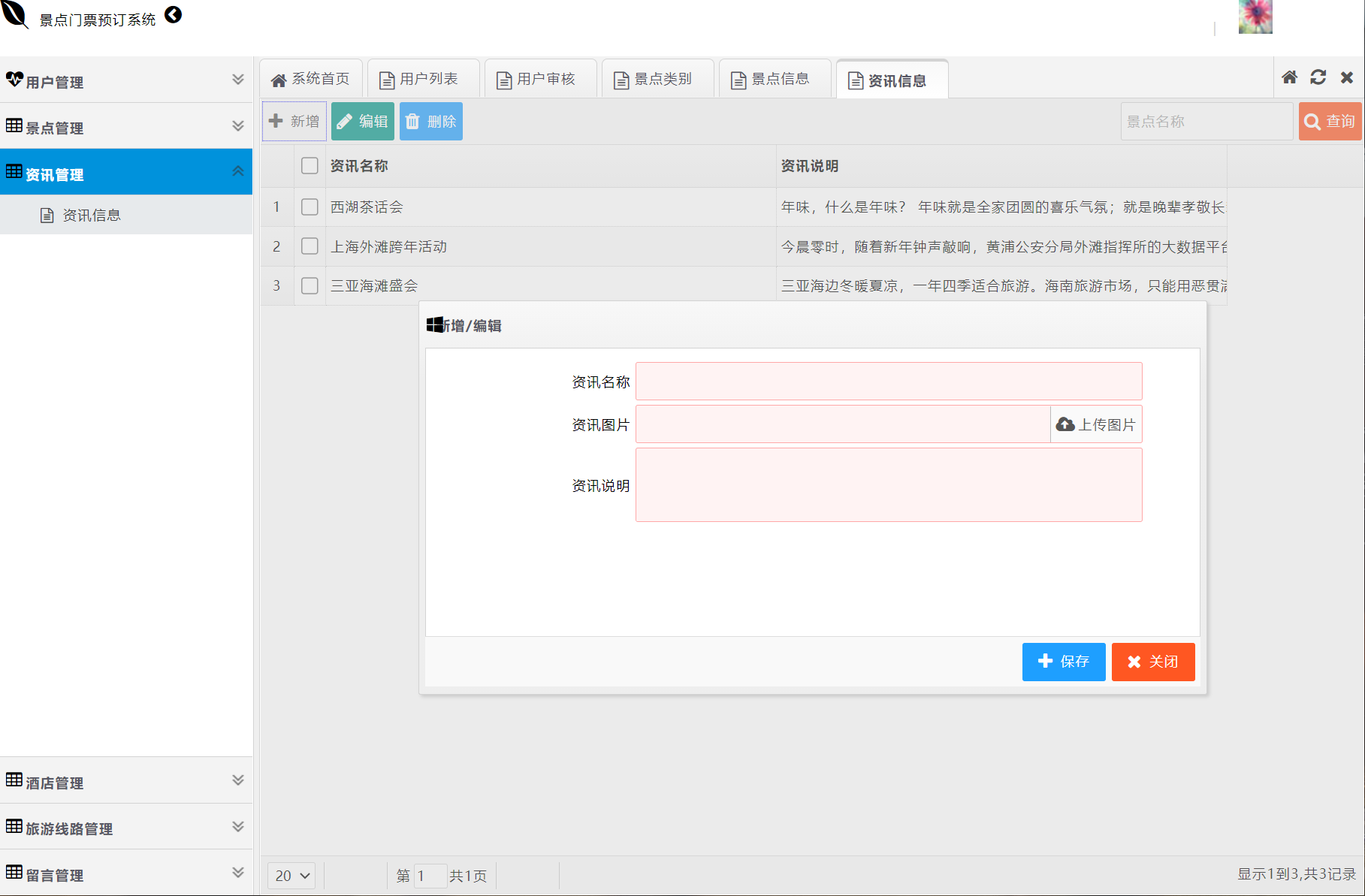
Task: Switch to the 用户列表 tab
Action: 423,78
